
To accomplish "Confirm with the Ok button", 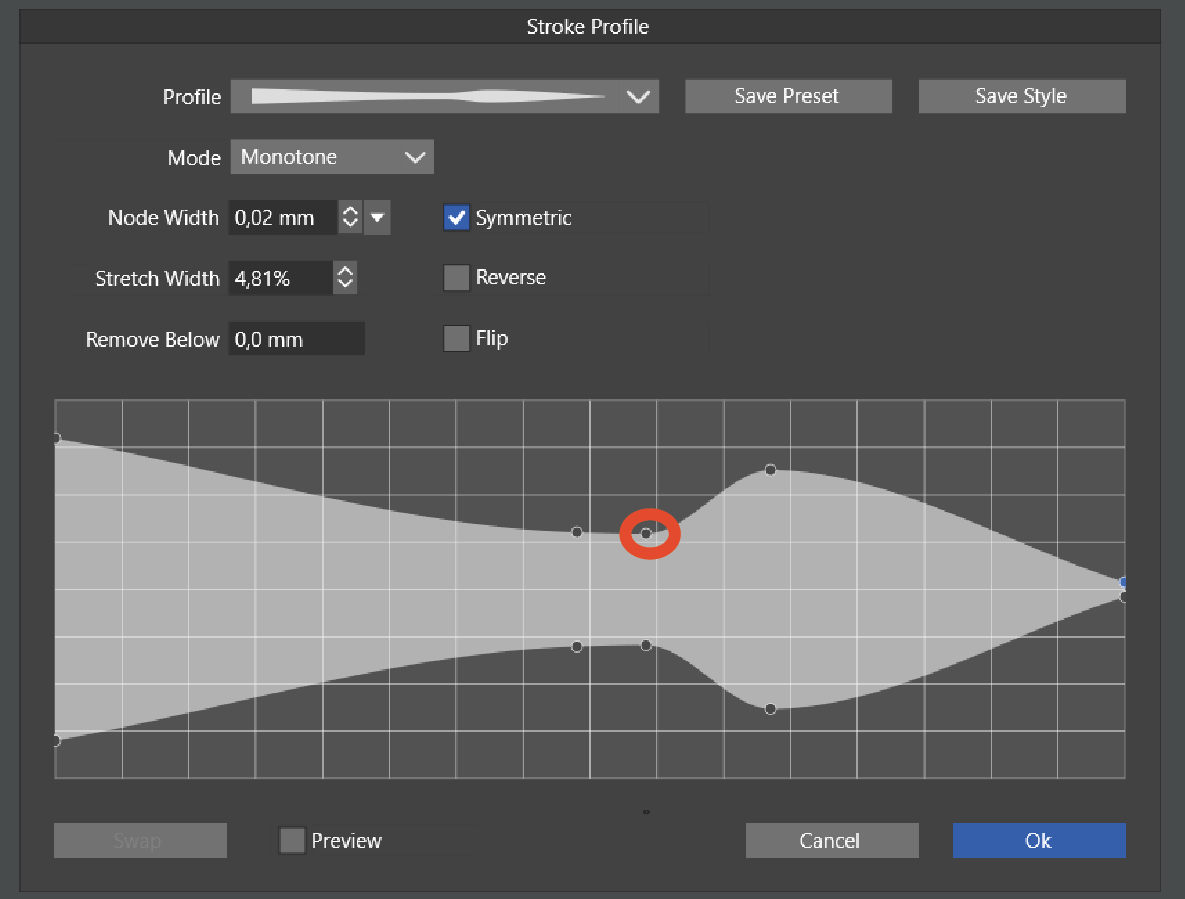I will [1038, 841].
